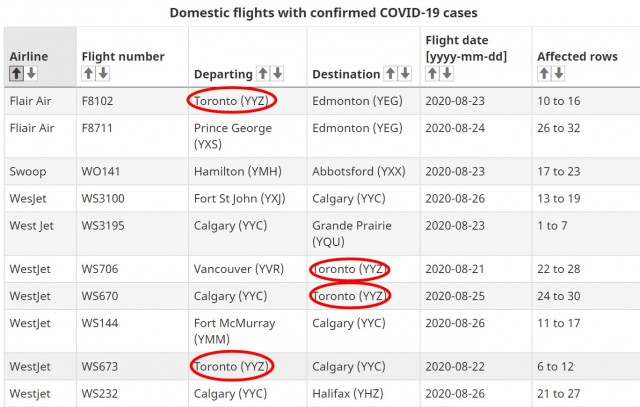Click circled Toronto (YYZ) in WS673 row
Viewport: 640px width, 407px height.
(x=231, y=366)
